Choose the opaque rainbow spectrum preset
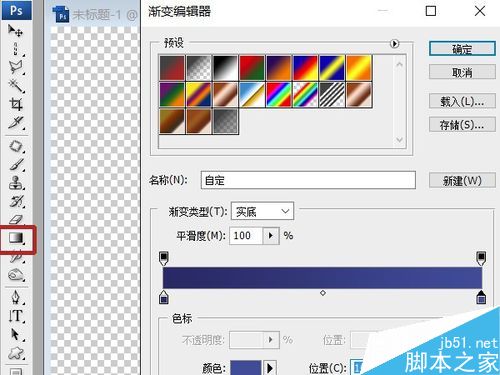 click(279, 95)
